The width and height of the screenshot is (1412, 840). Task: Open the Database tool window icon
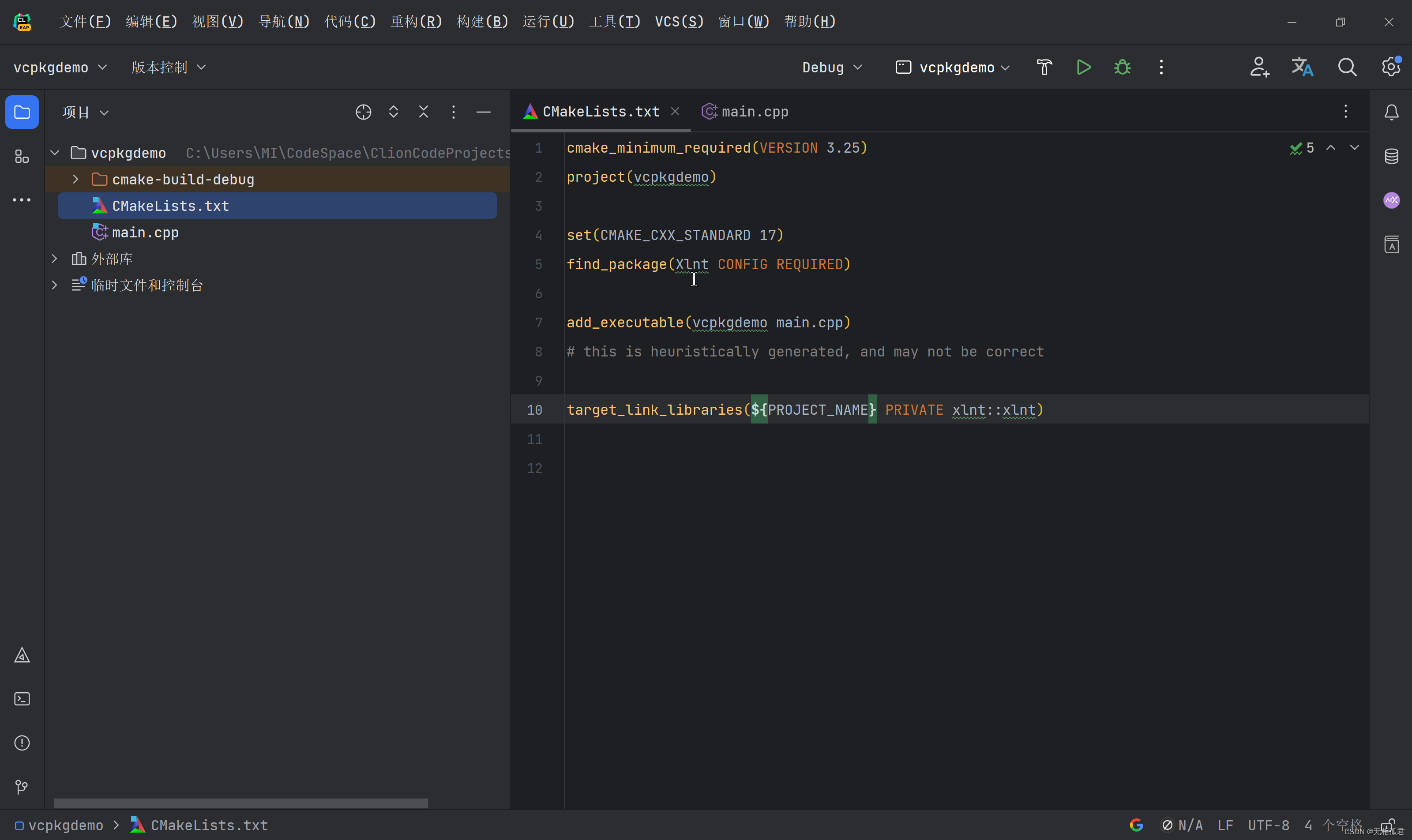pyautogui.click(x=1391, y=156)
